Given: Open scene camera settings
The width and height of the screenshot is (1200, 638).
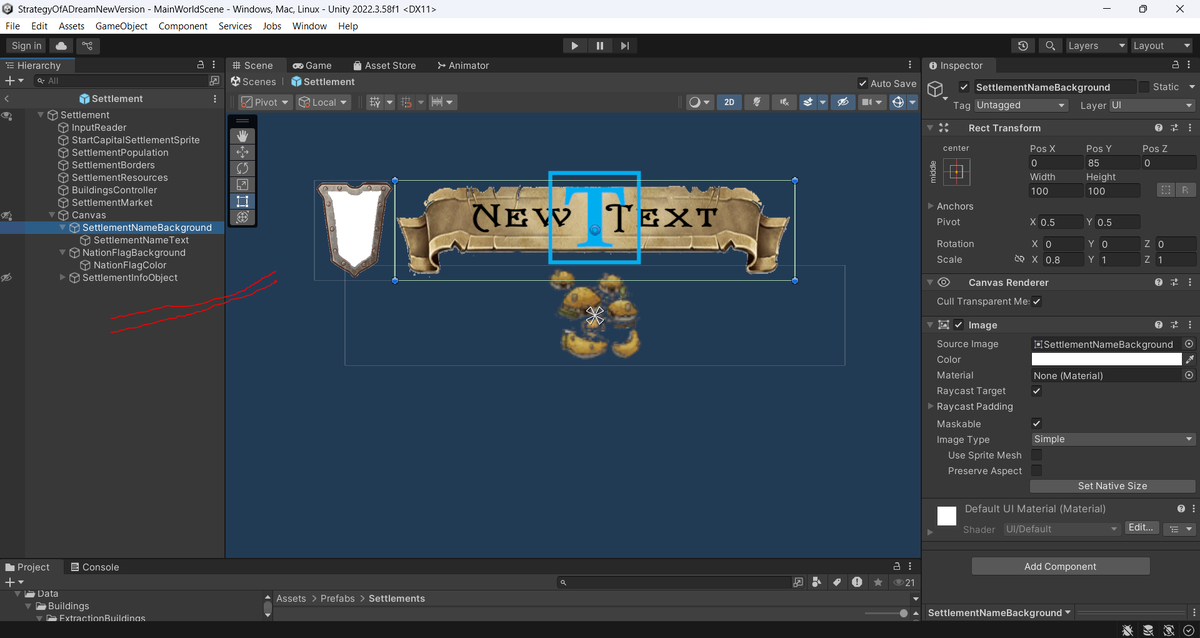Looking at the screenshot, I should click(x=872, y=102).
